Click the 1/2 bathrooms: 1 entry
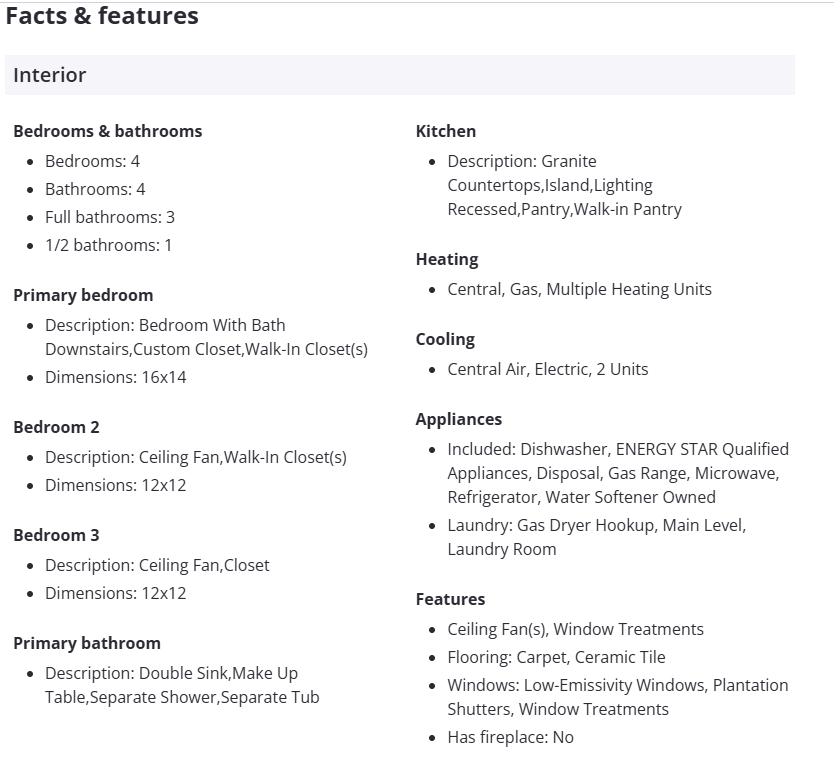834x758 pixels. pyautogui.click(x=108, y=245)
